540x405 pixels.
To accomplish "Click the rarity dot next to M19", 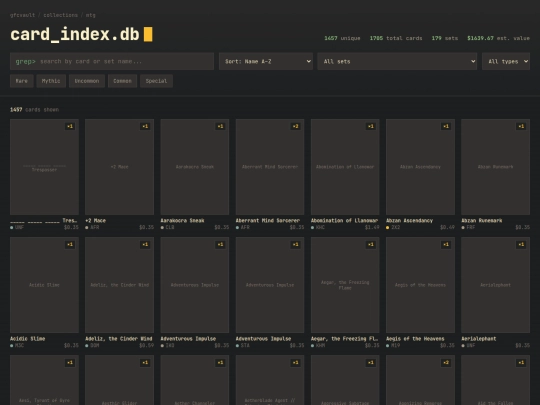I will tap(387, 346).
